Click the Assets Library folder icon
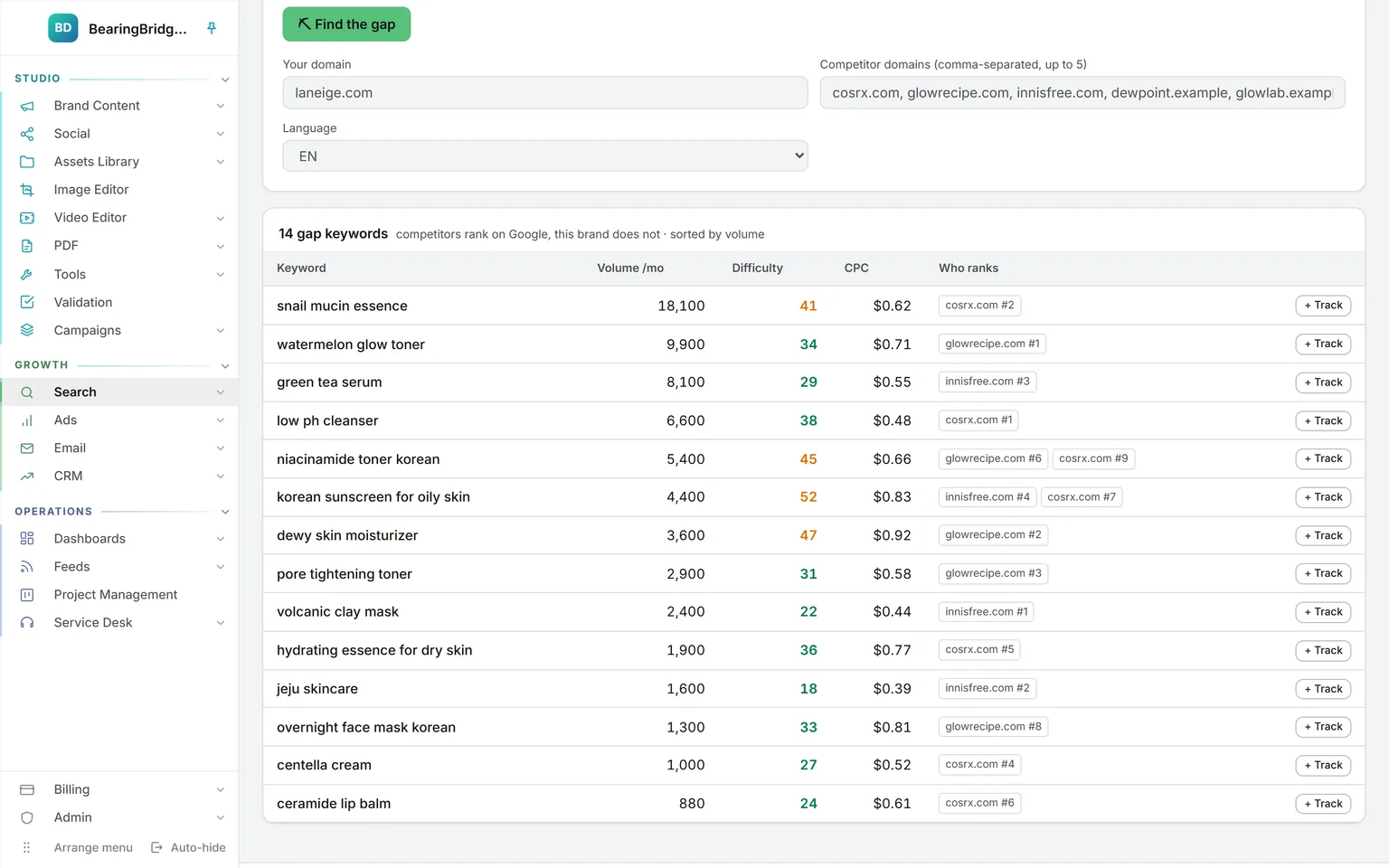1389x868 pixels. 27,162
